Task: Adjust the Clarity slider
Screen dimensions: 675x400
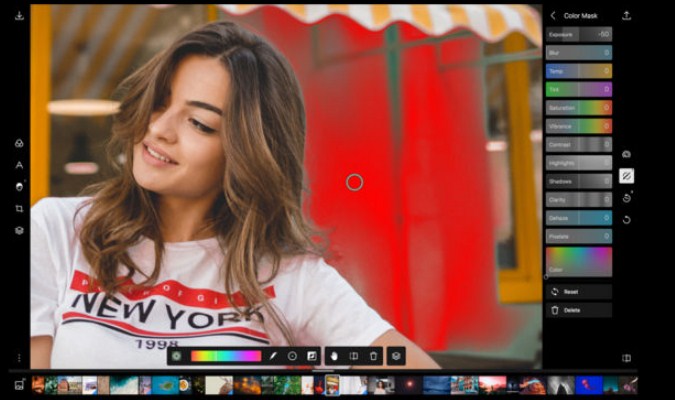Action: tap(579, 200)
